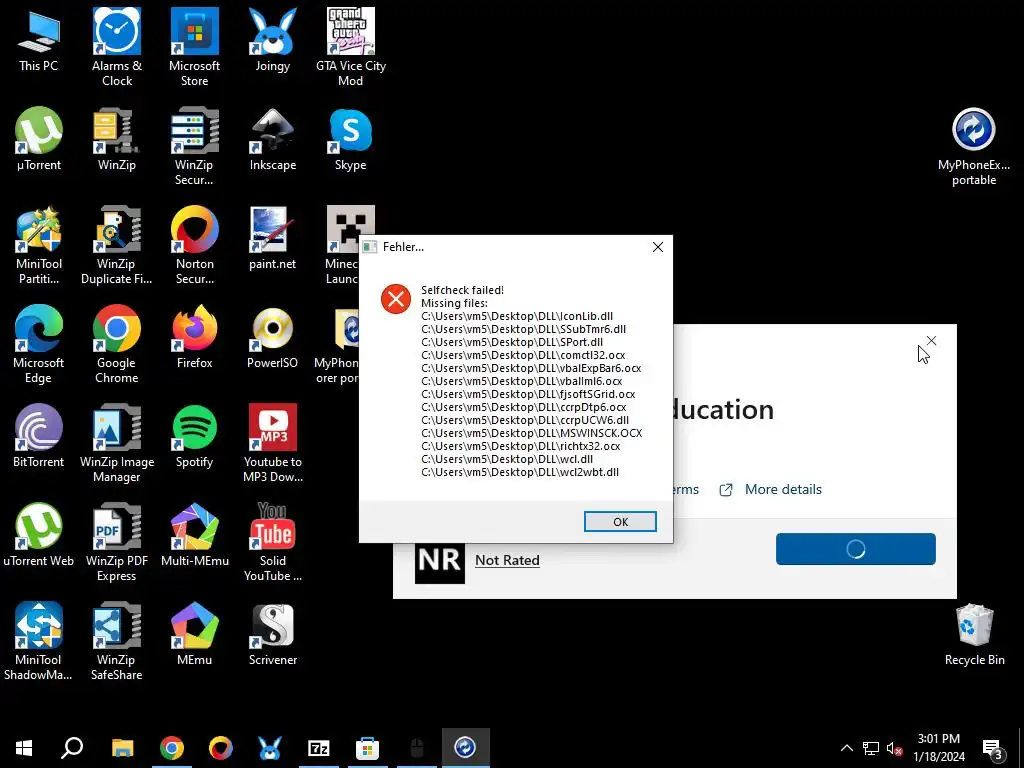Select the Scrivener desktop shortcut
Screen dimensions: 1024x768
[272, 633]
